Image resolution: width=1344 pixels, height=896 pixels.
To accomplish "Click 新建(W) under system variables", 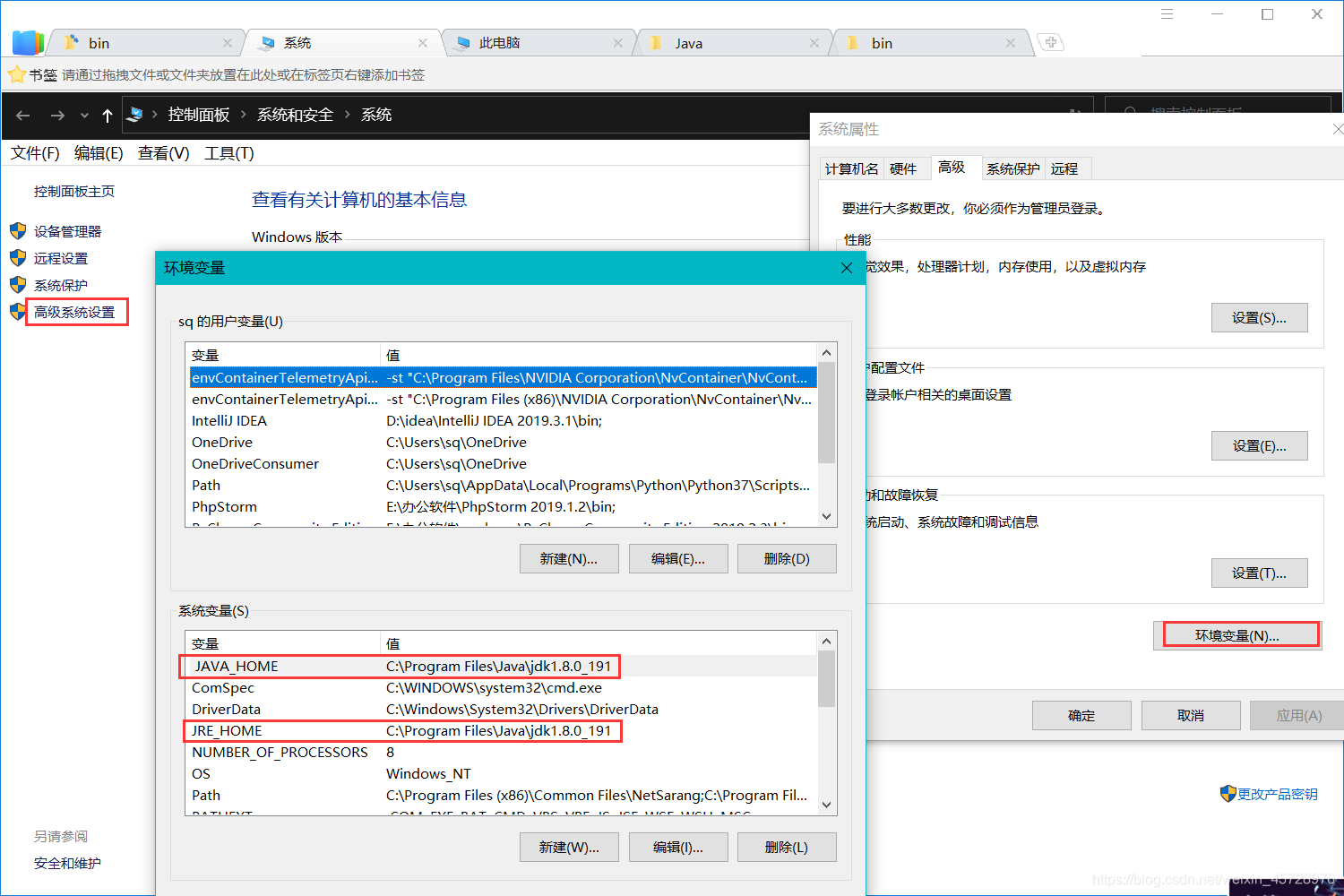I will [569, 847].
